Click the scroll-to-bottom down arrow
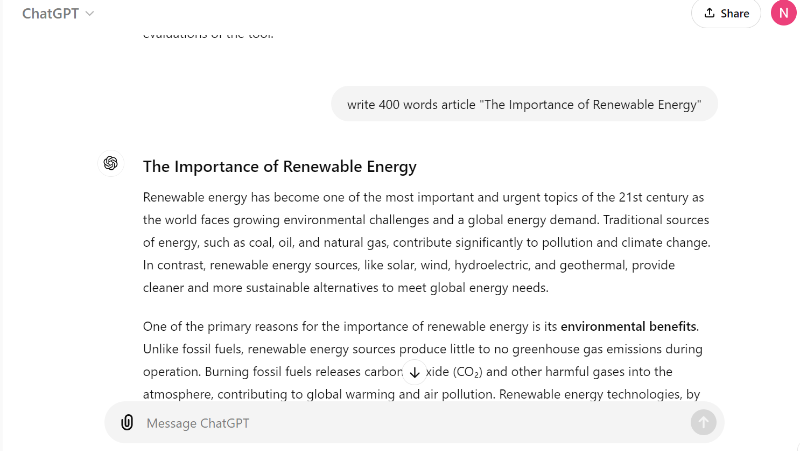 415,372
